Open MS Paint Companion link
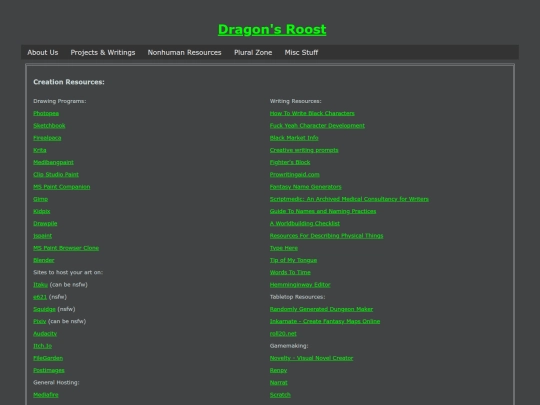The image size is (540, 405). (62, 187)
